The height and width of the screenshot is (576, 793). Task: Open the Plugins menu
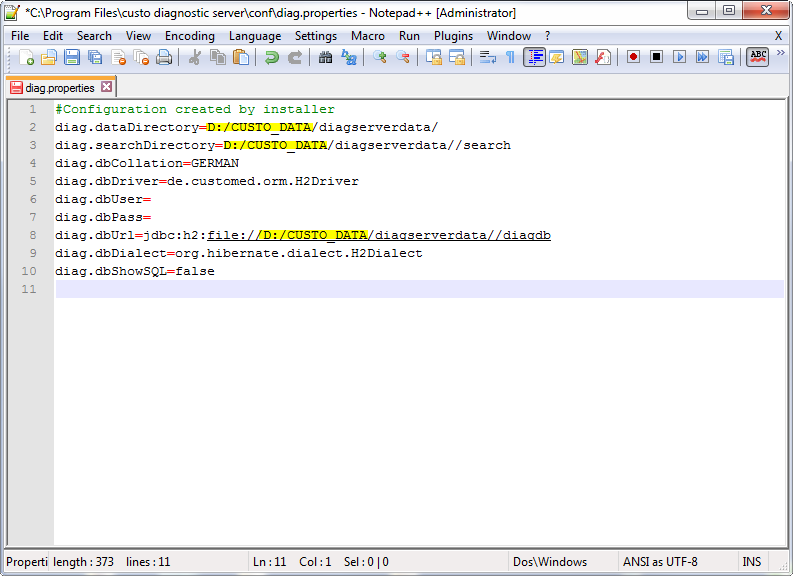click(453, 36)
